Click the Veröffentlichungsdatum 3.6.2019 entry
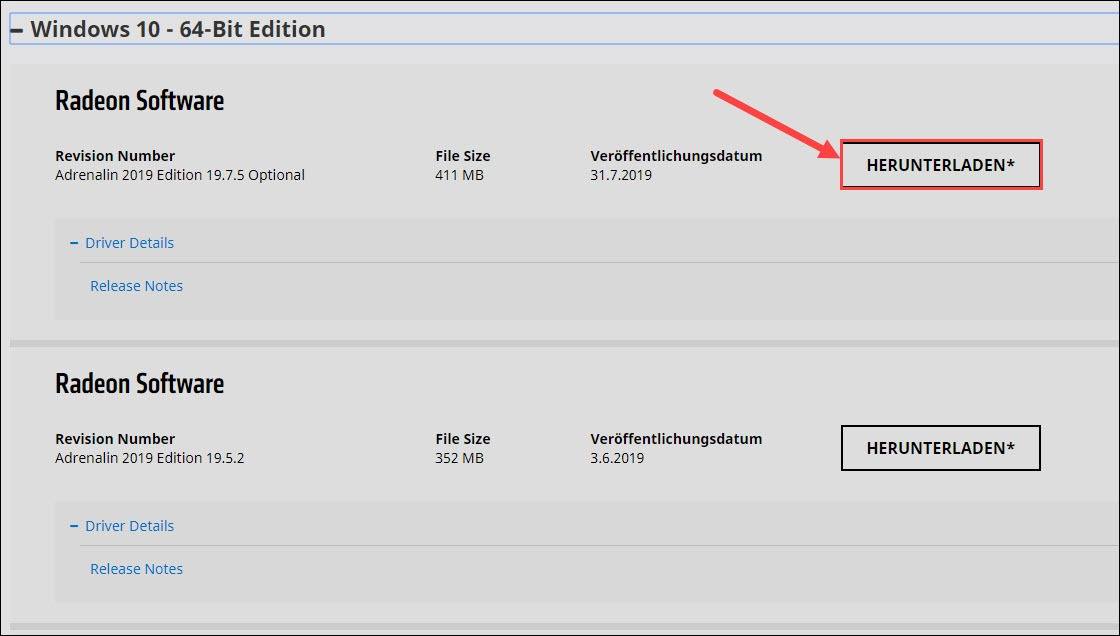The height and width of the screenshot is (636, 1120). pos(615,457)
